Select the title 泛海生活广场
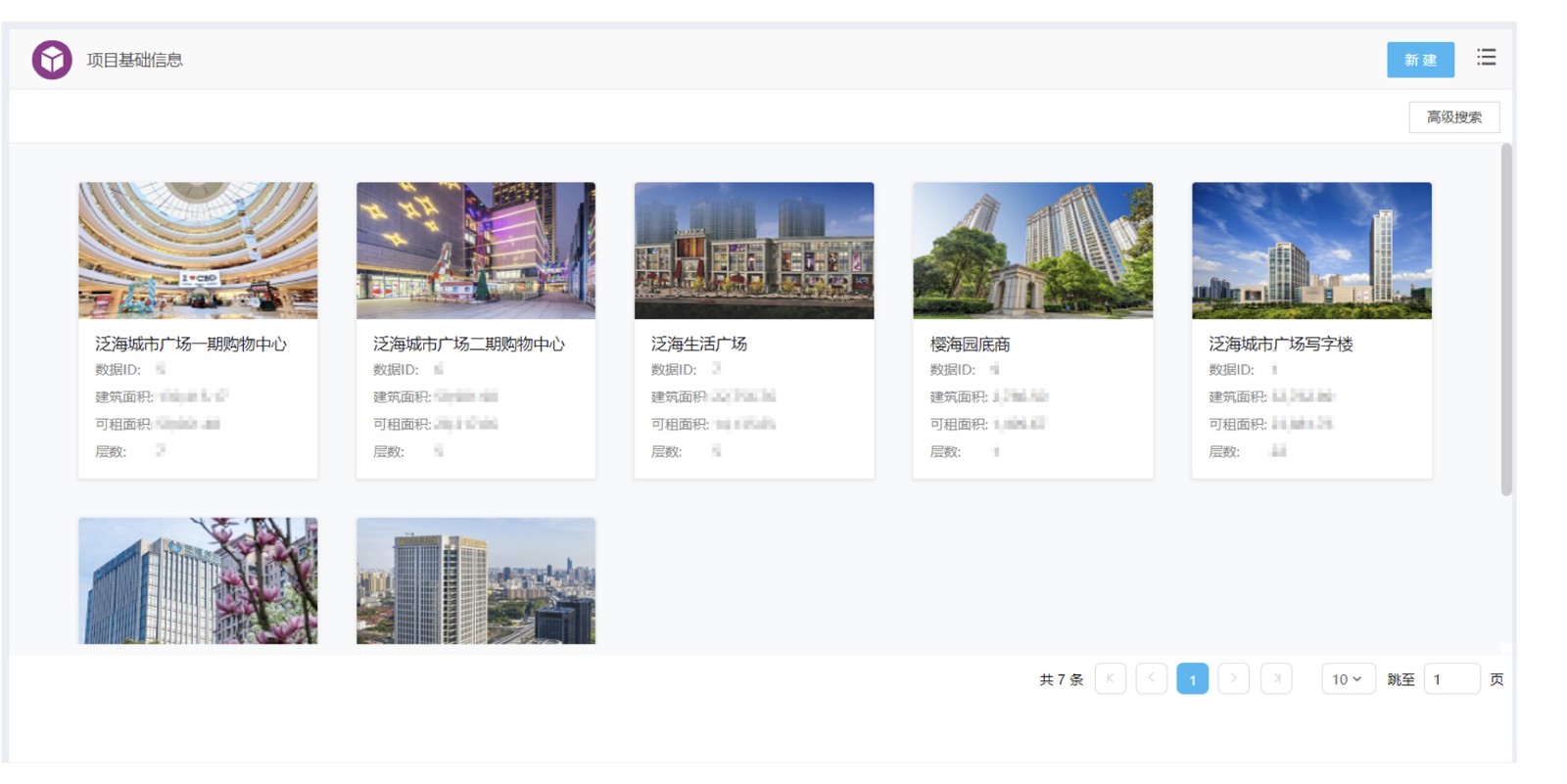The height and width of the screenshot is (784, 1567). pos(699,345)
